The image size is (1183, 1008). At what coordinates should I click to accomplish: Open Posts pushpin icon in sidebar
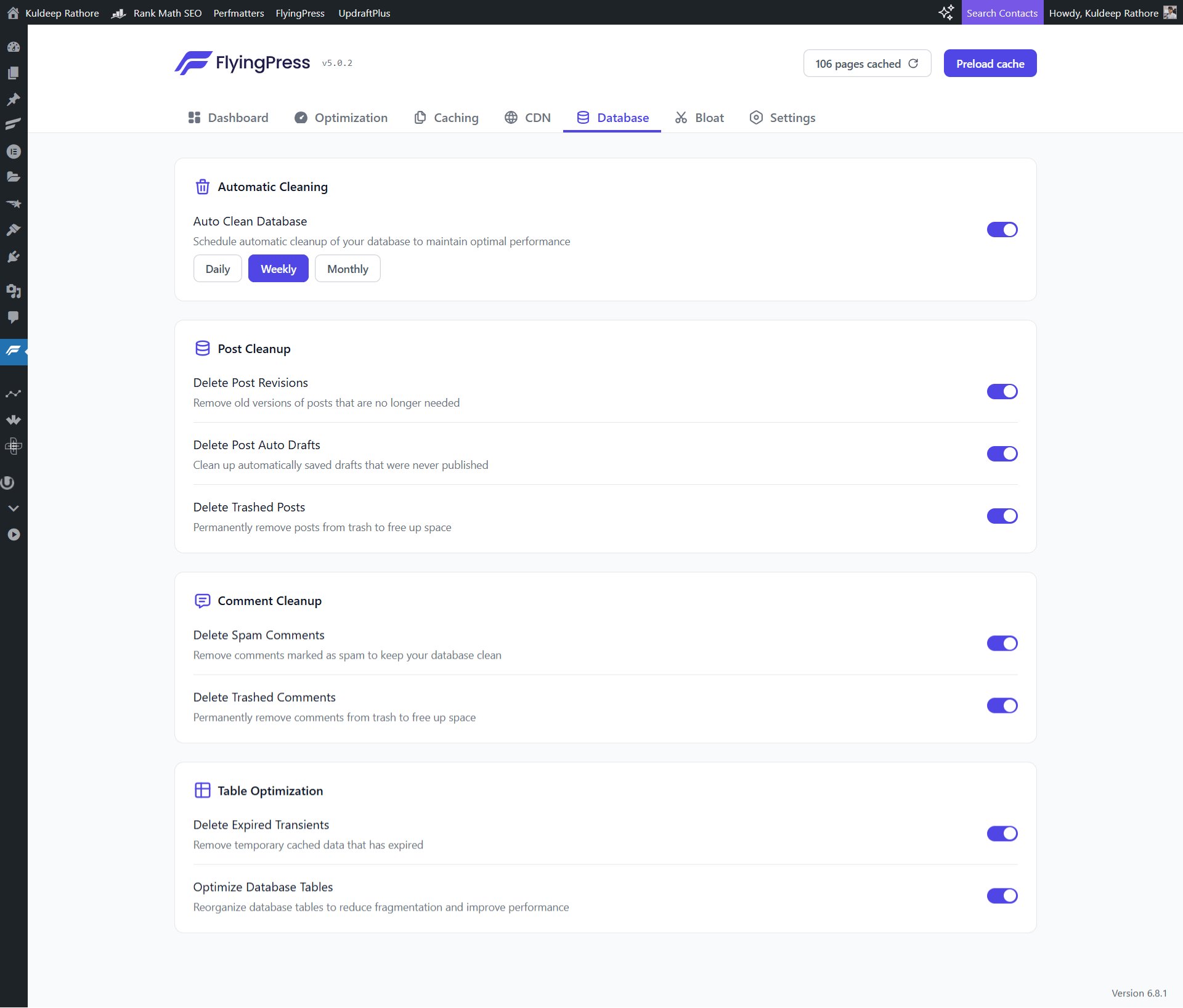pos(14,99)
